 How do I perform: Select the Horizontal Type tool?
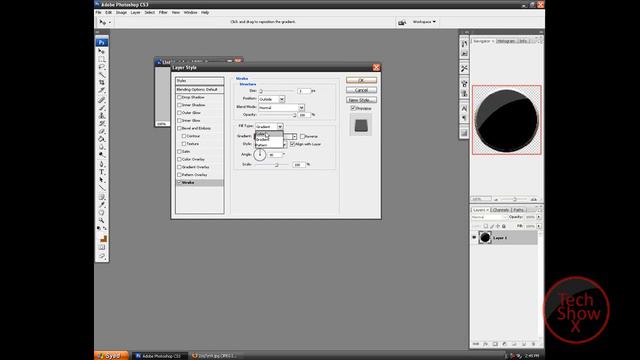click(102, 172)
